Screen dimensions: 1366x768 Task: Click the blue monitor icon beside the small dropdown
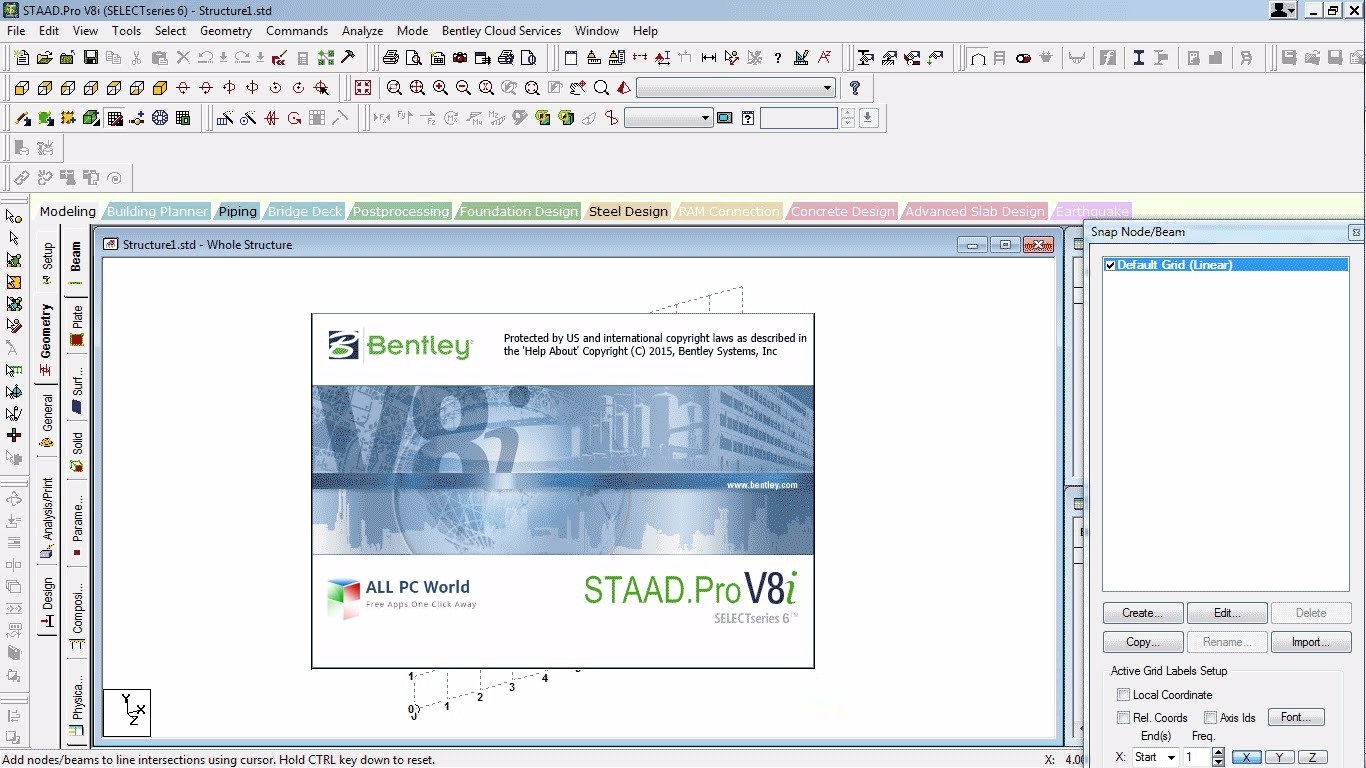[x=725, y=118]
